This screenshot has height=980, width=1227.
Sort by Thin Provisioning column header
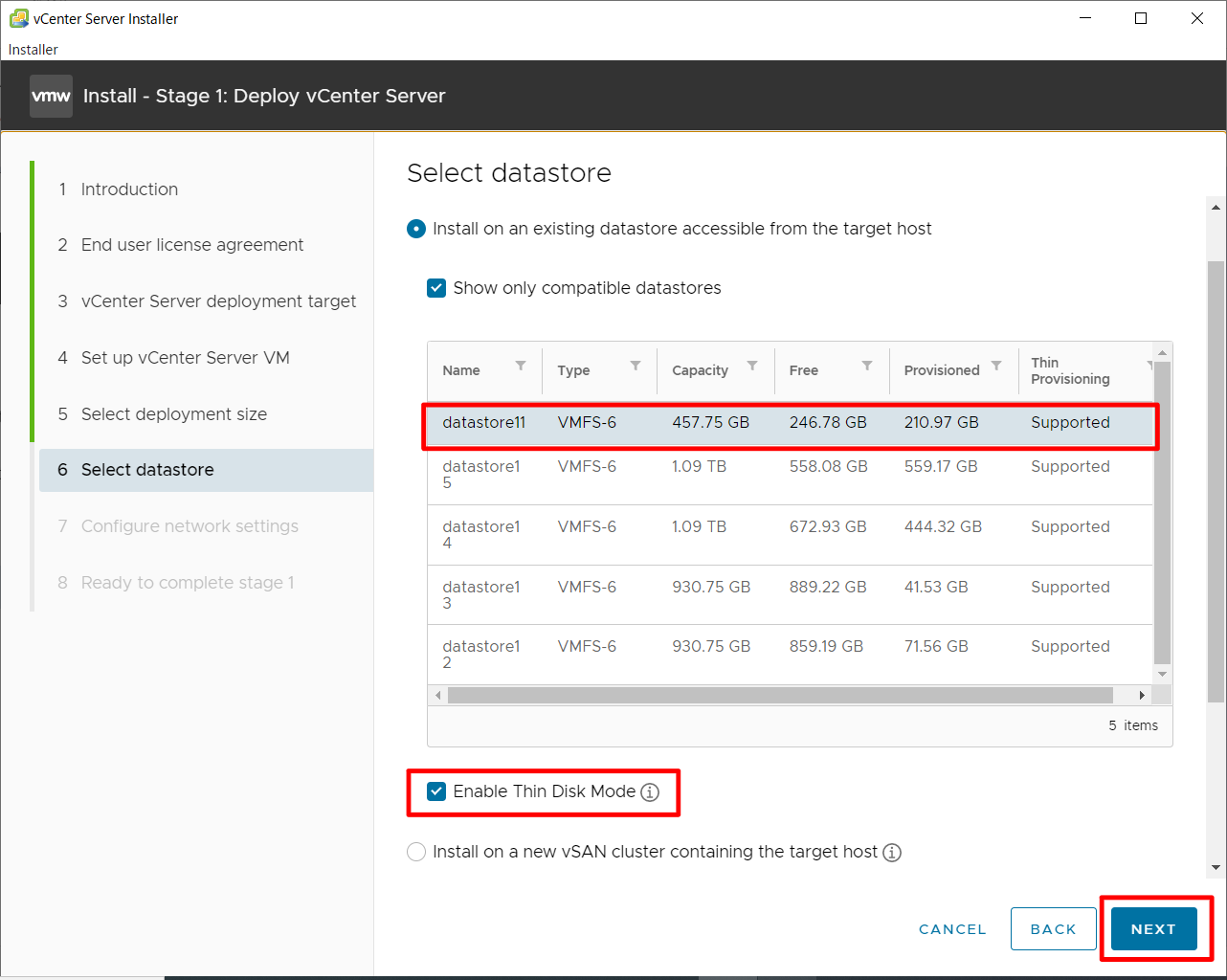tap(1070, 370)
